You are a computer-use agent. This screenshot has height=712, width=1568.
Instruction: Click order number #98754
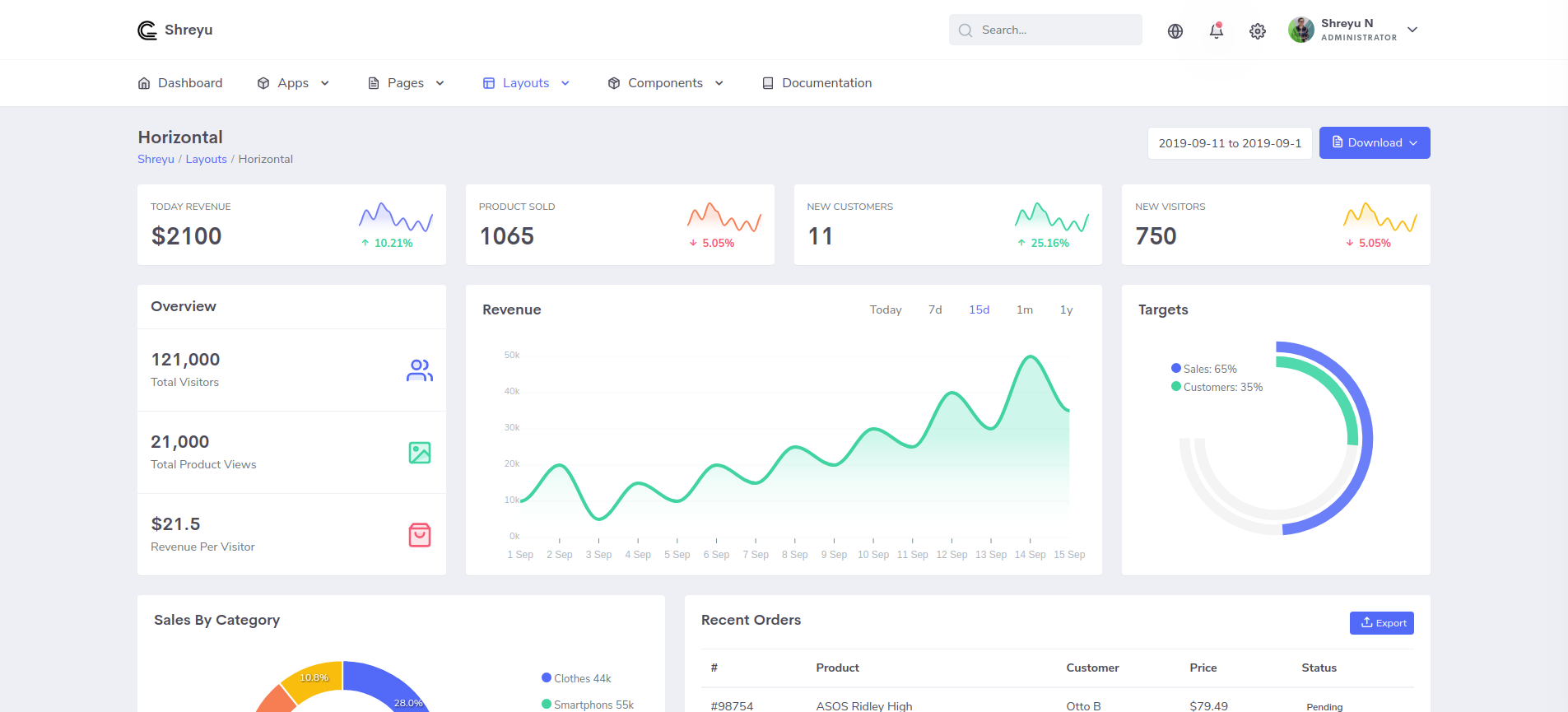[x=732, y=706]
